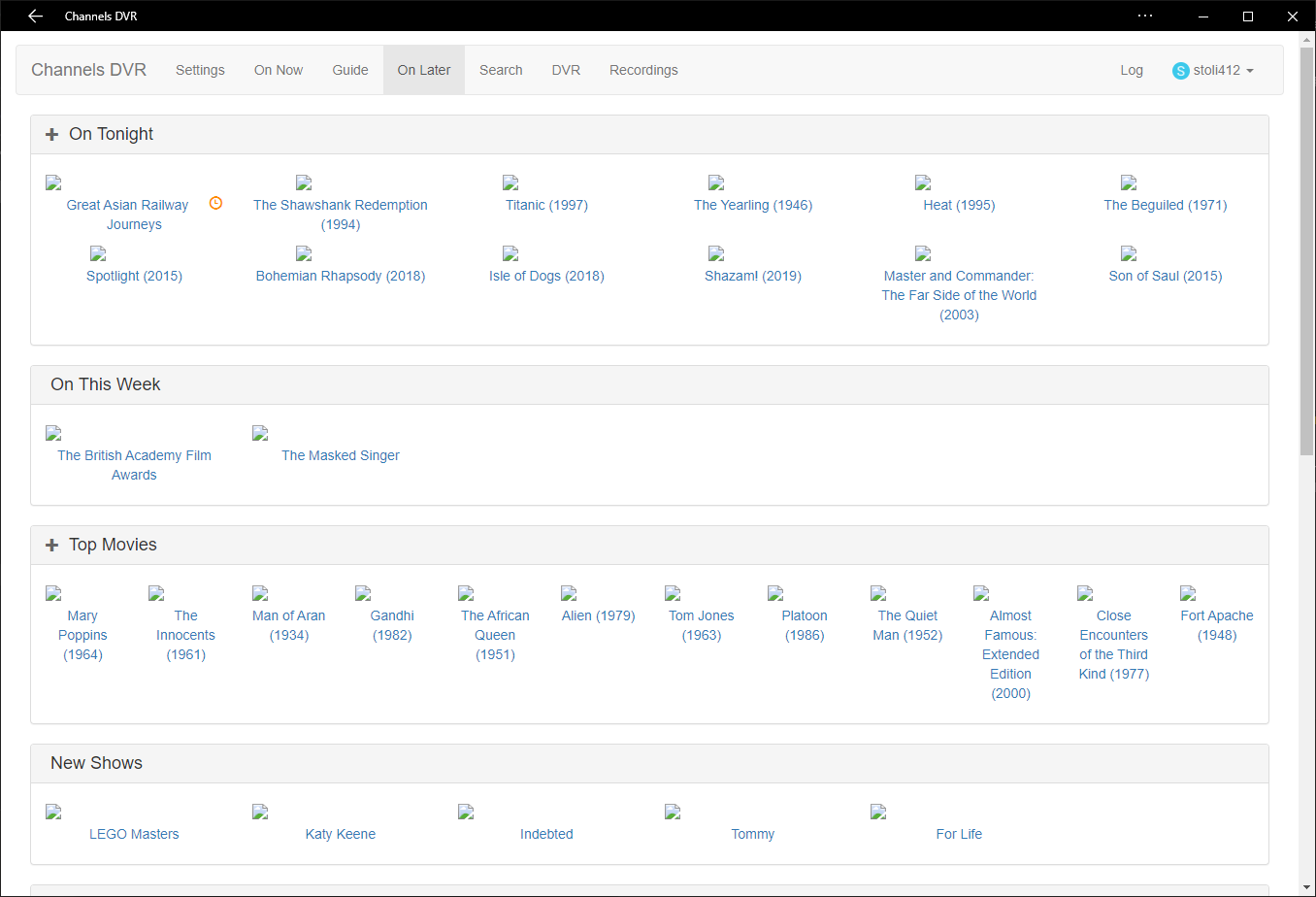Click the Titanic (1997) poster thumbnail
Screen dimensions: 1316x897
(510, 183)
